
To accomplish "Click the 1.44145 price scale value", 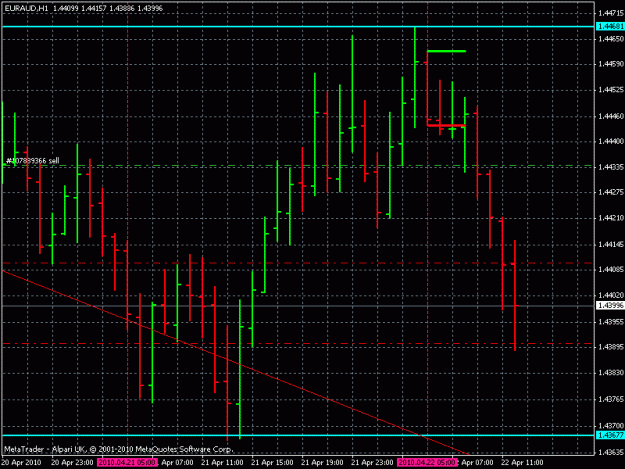I will (611, 244).
